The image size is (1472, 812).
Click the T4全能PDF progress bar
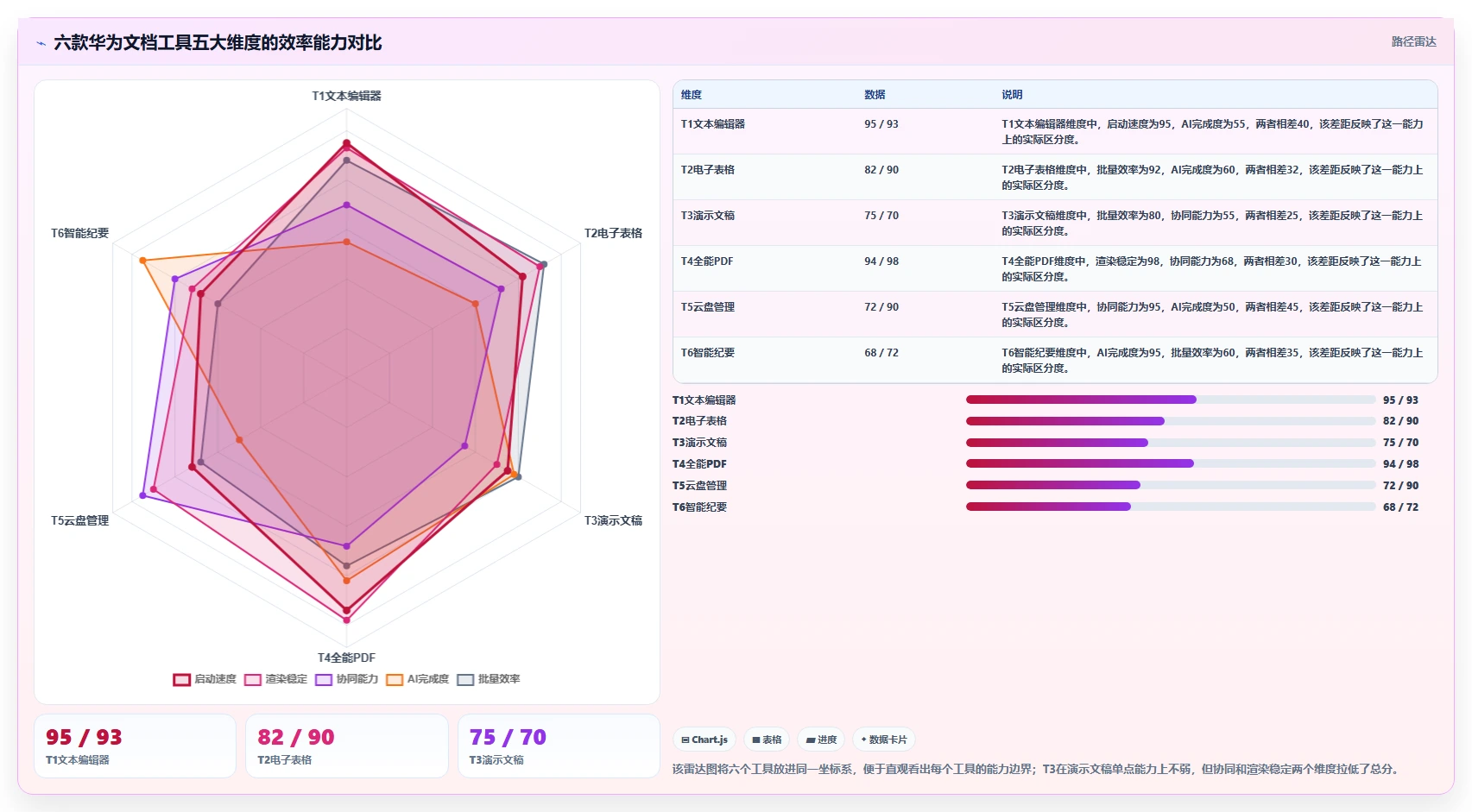click(x=1171, y=463)
